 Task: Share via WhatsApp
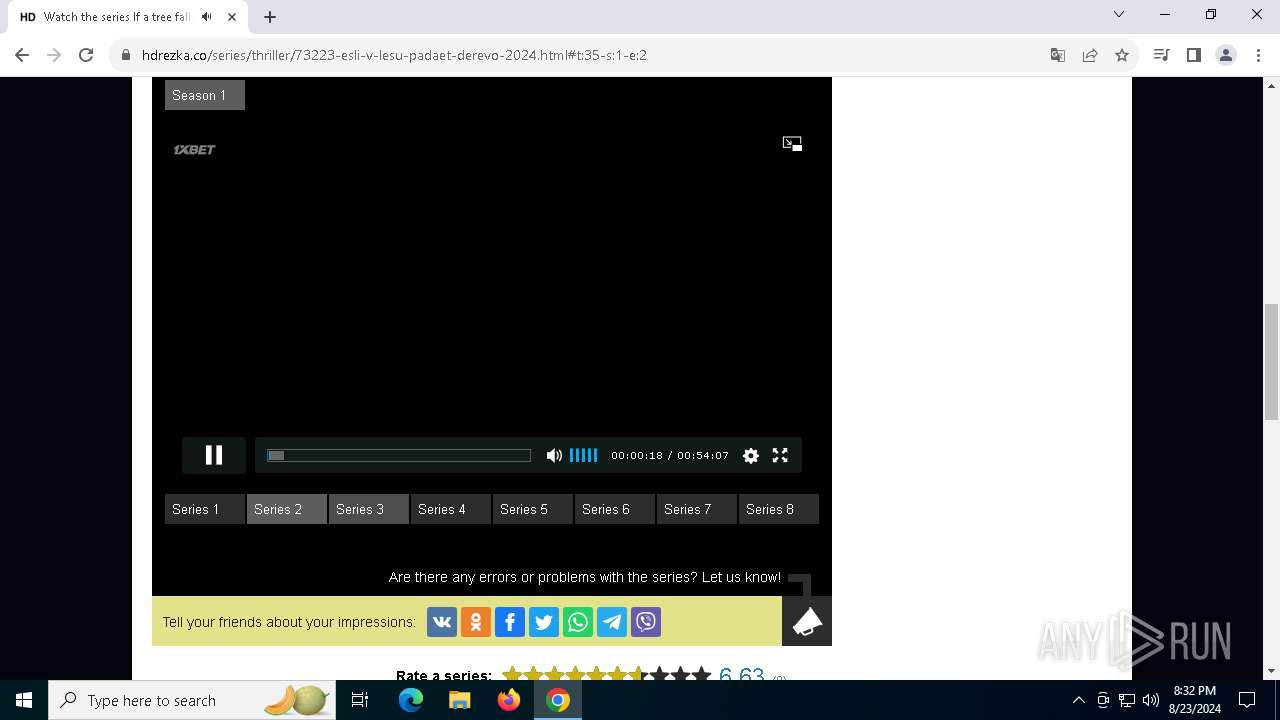(x=578, y=622)
